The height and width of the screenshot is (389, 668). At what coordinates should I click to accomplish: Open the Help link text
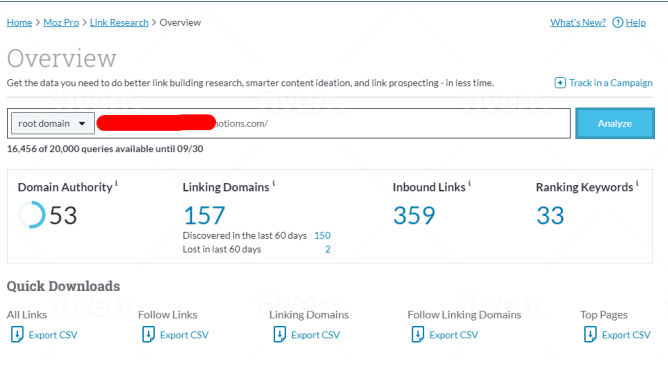(635, 23)
